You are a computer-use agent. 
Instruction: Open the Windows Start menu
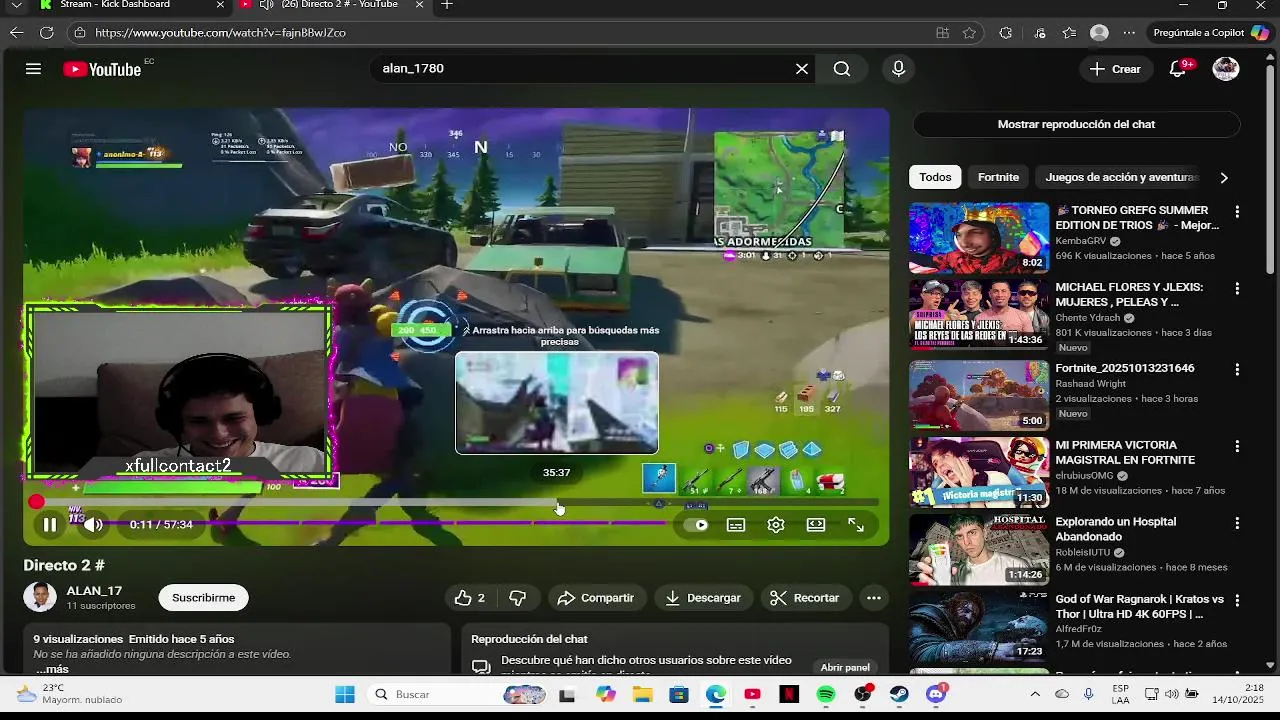pos(345,694)
